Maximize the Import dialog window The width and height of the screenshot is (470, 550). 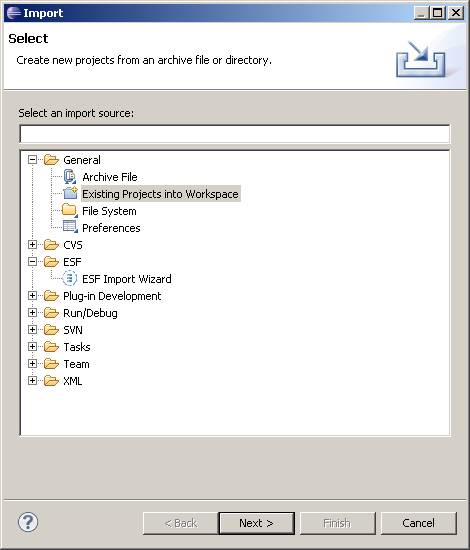tap(438, 13)
